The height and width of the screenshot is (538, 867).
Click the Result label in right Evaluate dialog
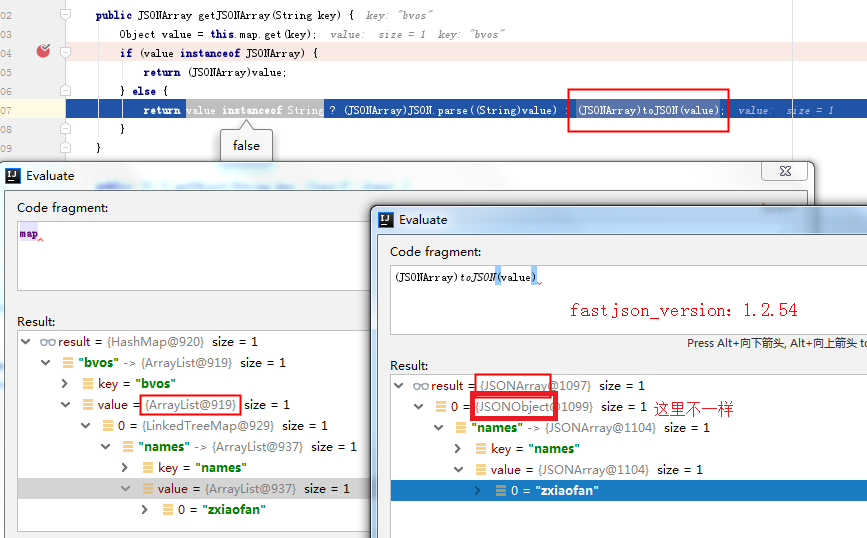click(409, 365)
